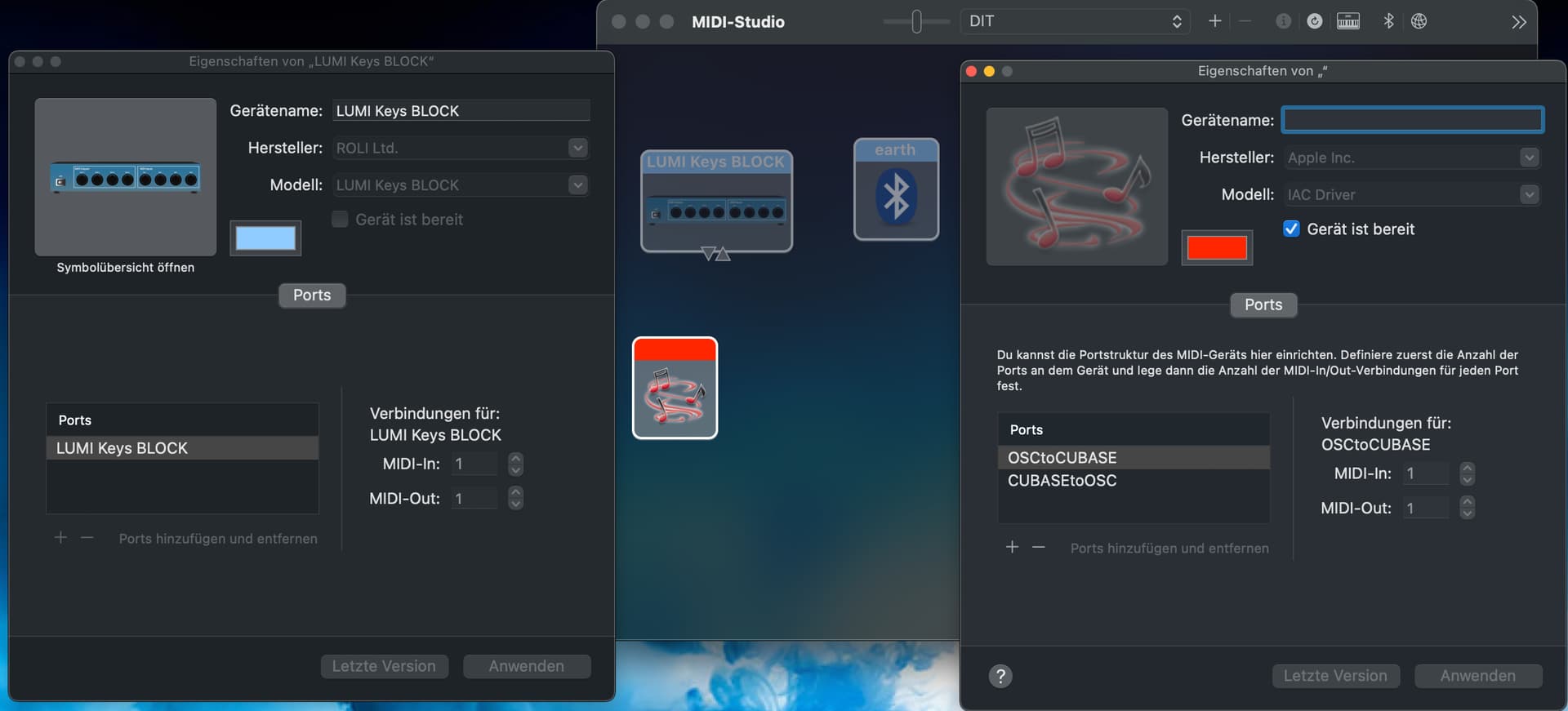Remove the selected port in IAC Driver properties
Screen dimensions: 1568x711
click(x=1039, y=547)
